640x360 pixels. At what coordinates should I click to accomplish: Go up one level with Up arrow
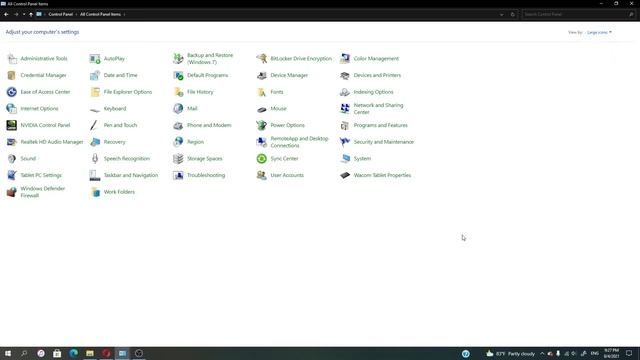tap(31, 14)
